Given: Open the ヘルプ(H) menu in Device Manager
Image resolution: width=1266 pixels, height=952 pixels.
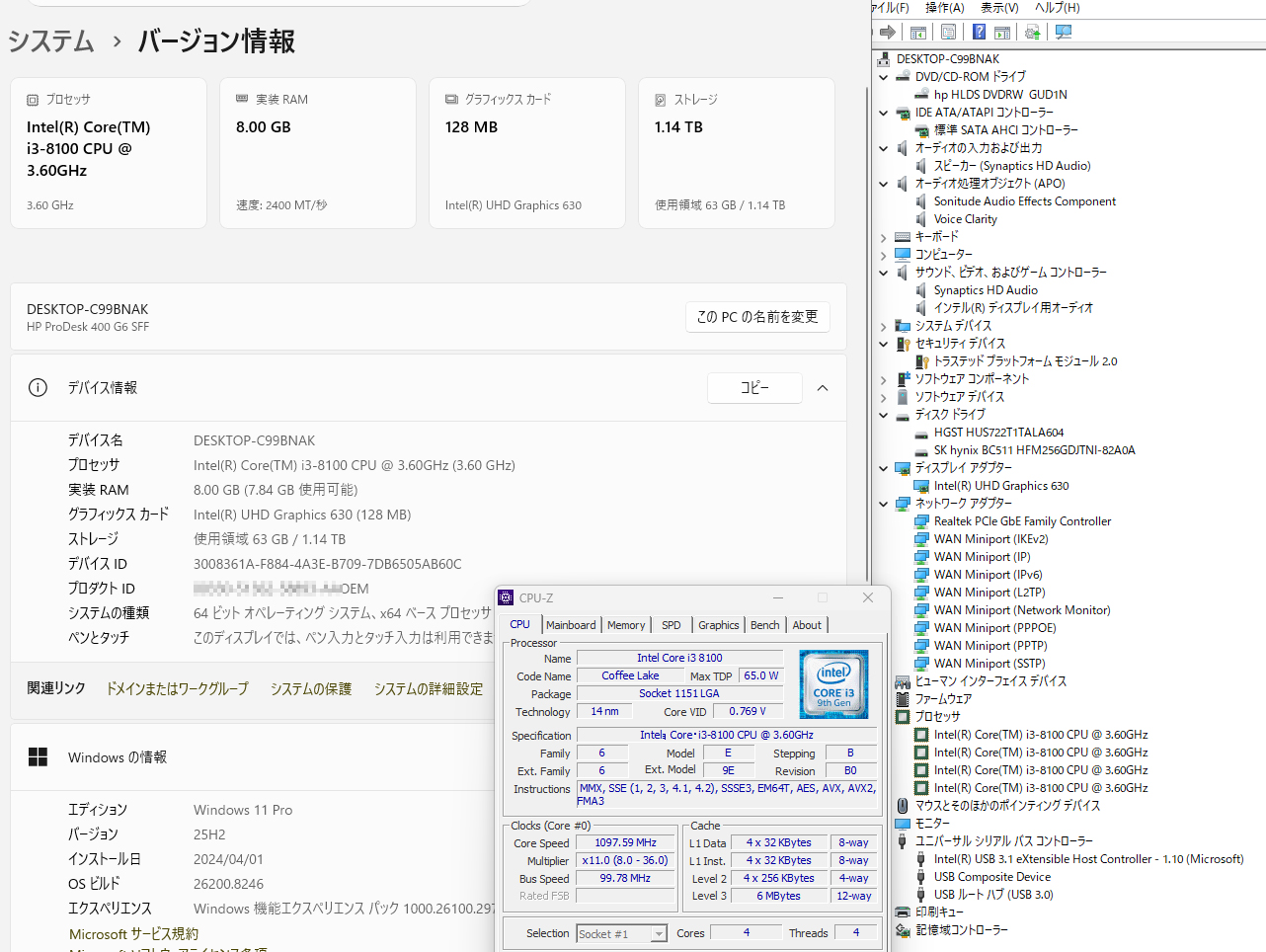Looking at the screenshot, I should pos(1058,8).
